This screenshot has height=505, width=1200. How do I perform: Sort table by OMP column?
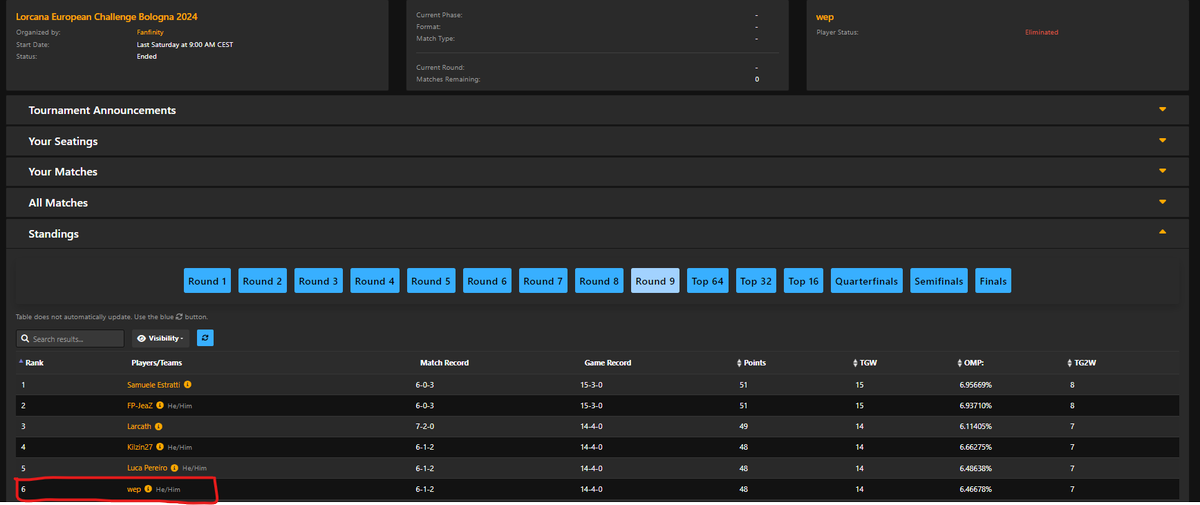click(972, 362)
